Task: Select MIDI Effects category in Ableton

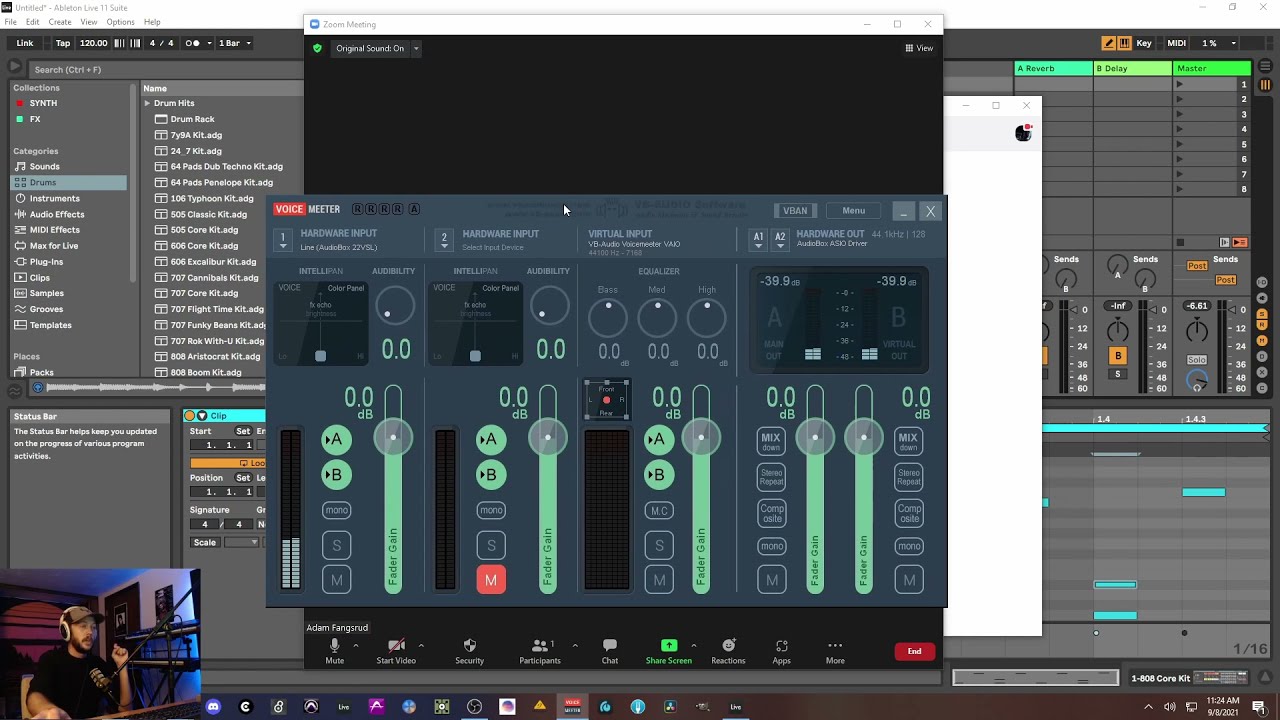Action: [54, 230]
